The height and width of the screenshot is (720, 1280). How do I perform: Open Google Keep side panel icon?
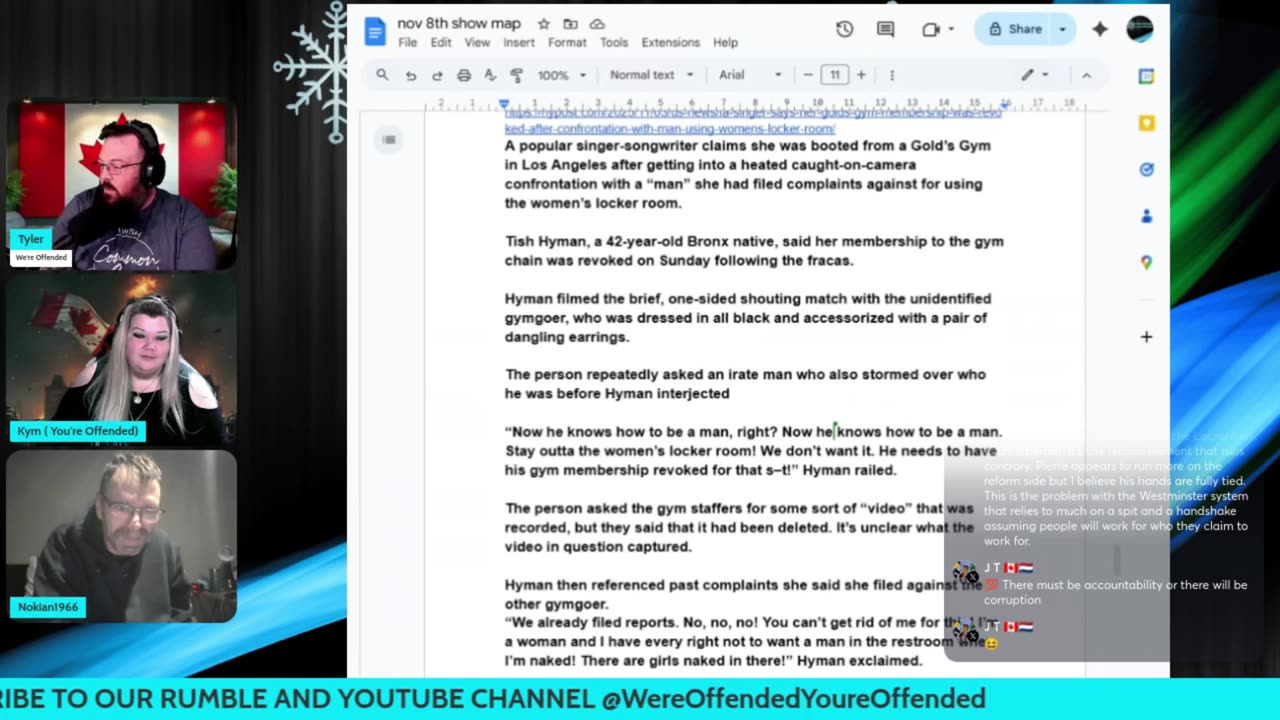coord(1146,123)
